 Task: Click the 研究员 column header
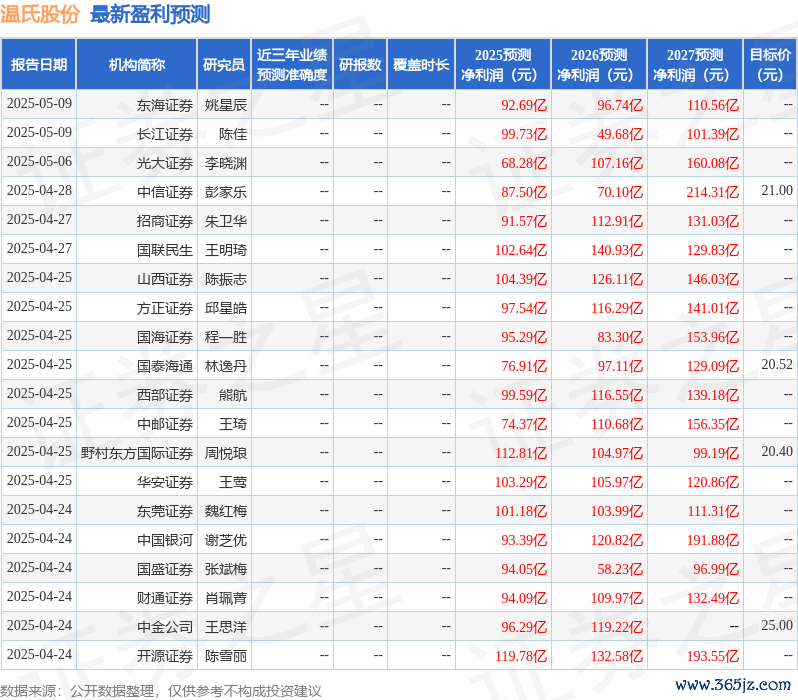point(224,65)
